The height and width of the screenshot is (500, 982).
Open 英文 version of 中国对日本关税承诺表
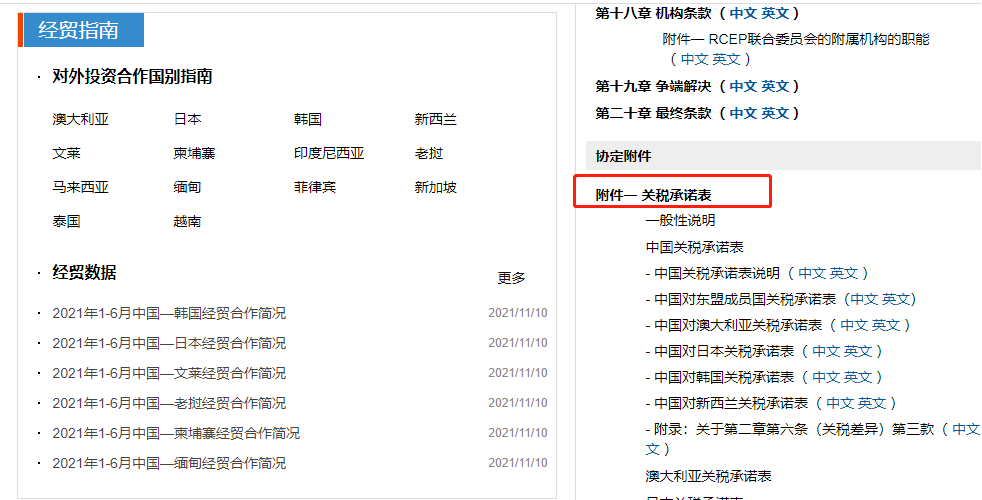click(858, 352)
